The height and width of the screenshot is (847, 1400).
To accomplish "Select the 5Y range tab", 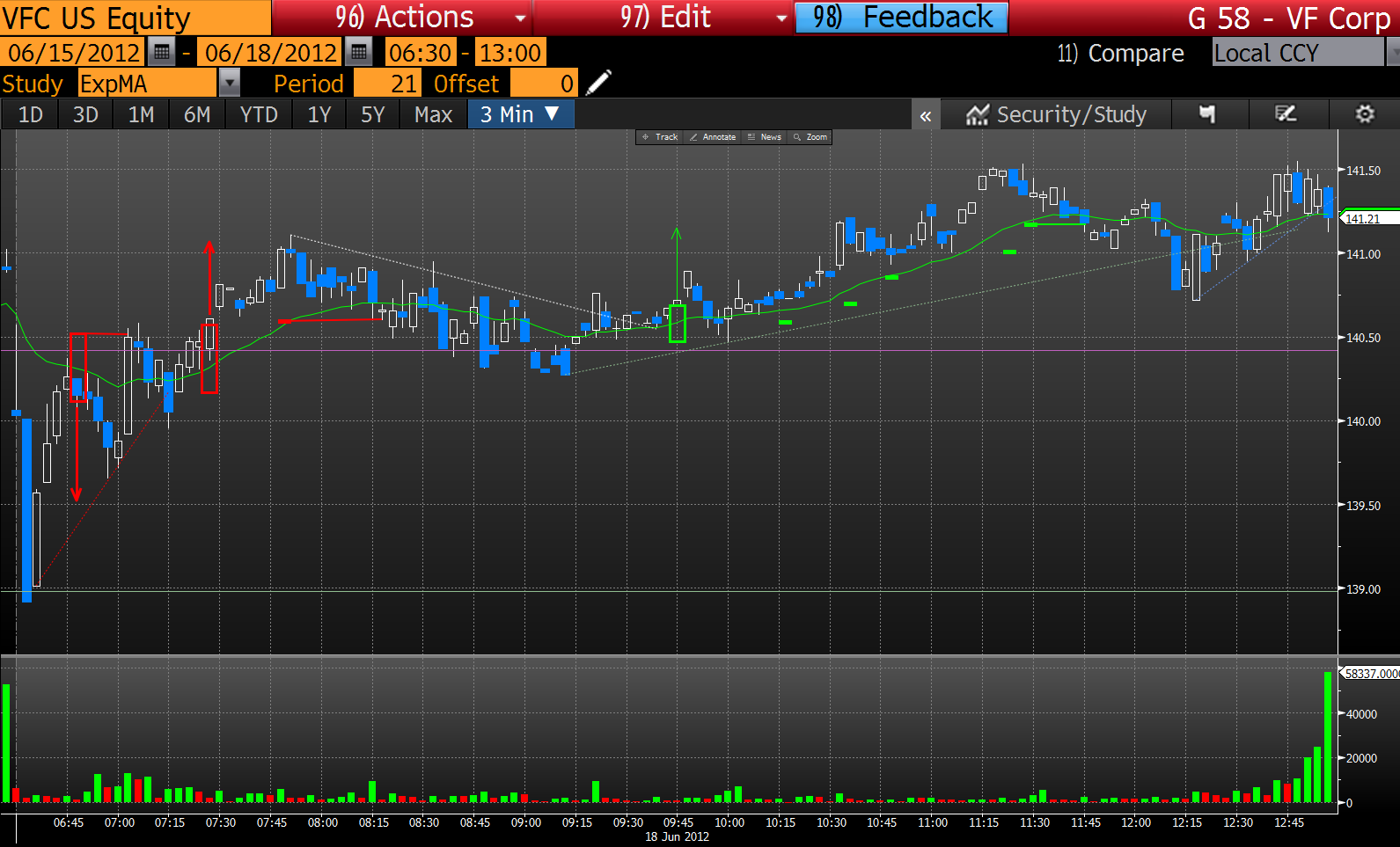I will (373, 114).
